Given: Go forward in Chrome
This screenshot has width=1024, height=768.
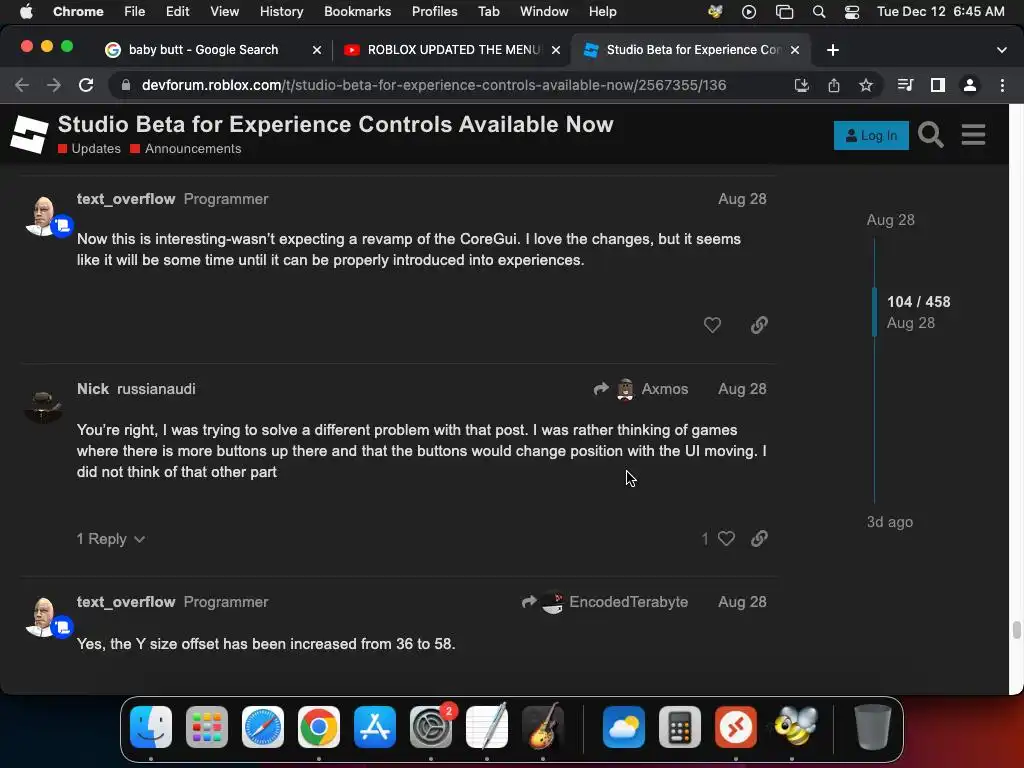Looking at the screenshot, I should click(54, 85).
